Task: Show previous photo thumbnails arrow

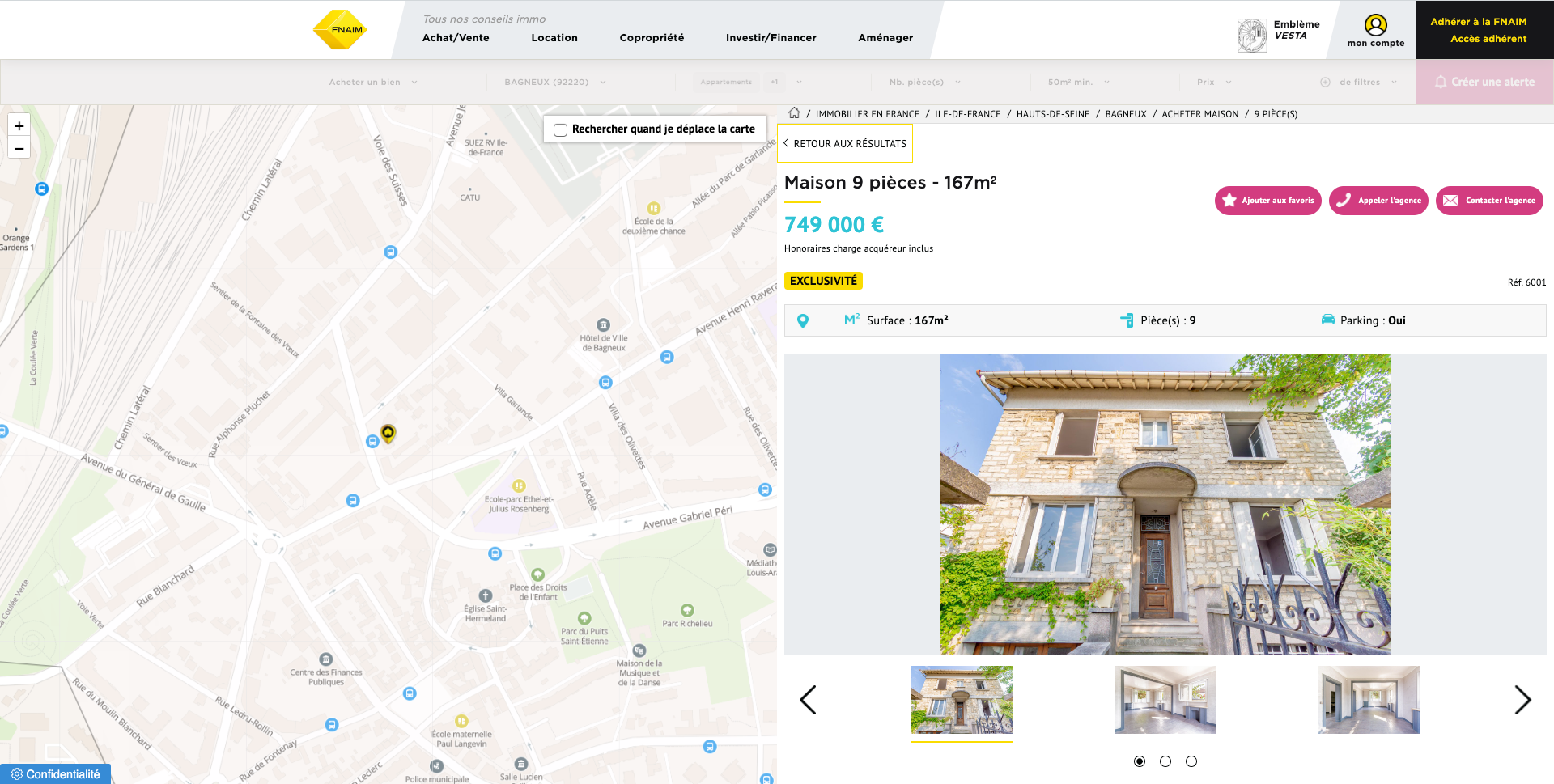Action: [808, 700]
